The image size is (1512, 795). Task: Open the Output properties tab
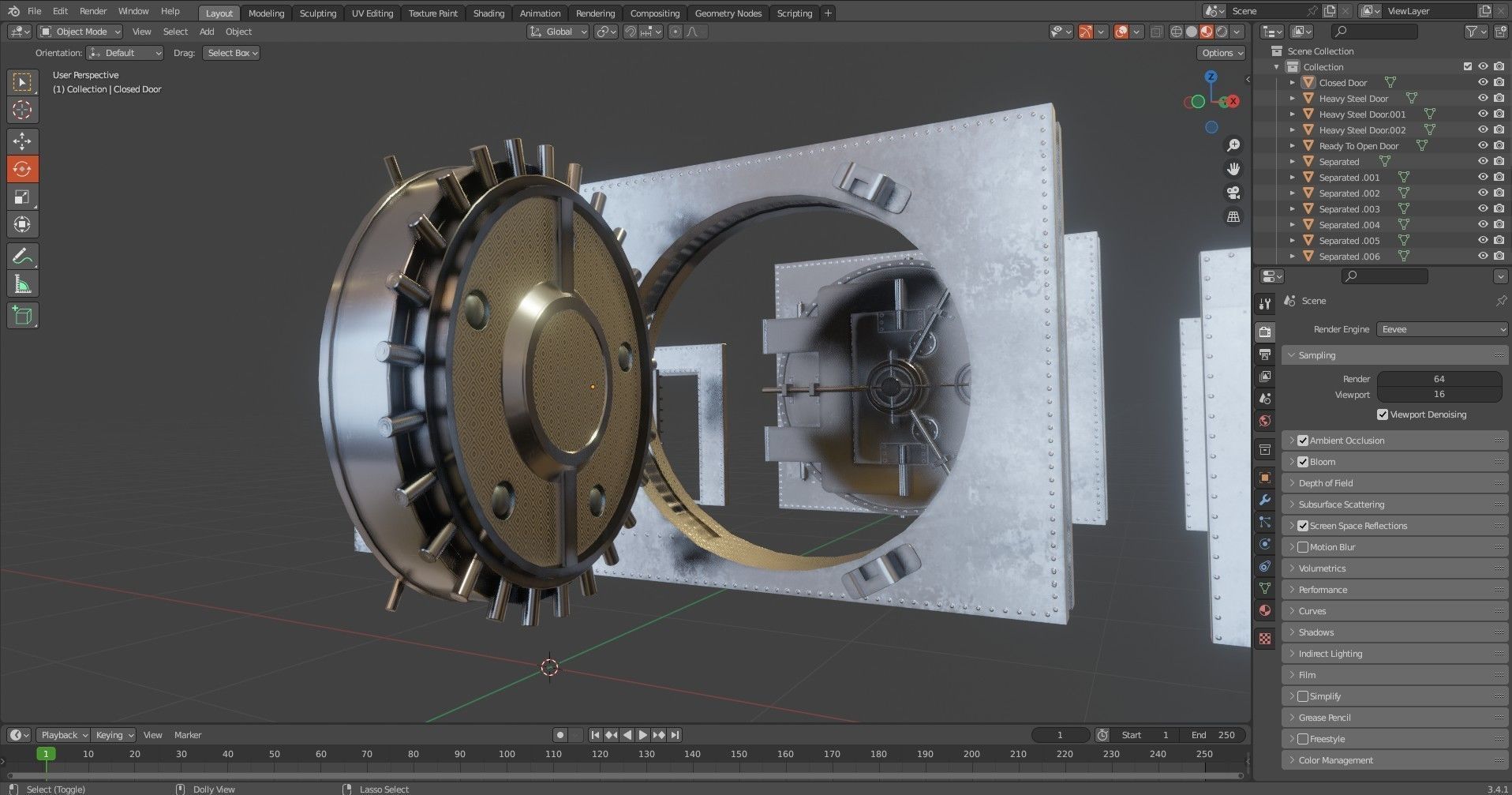1265,354
